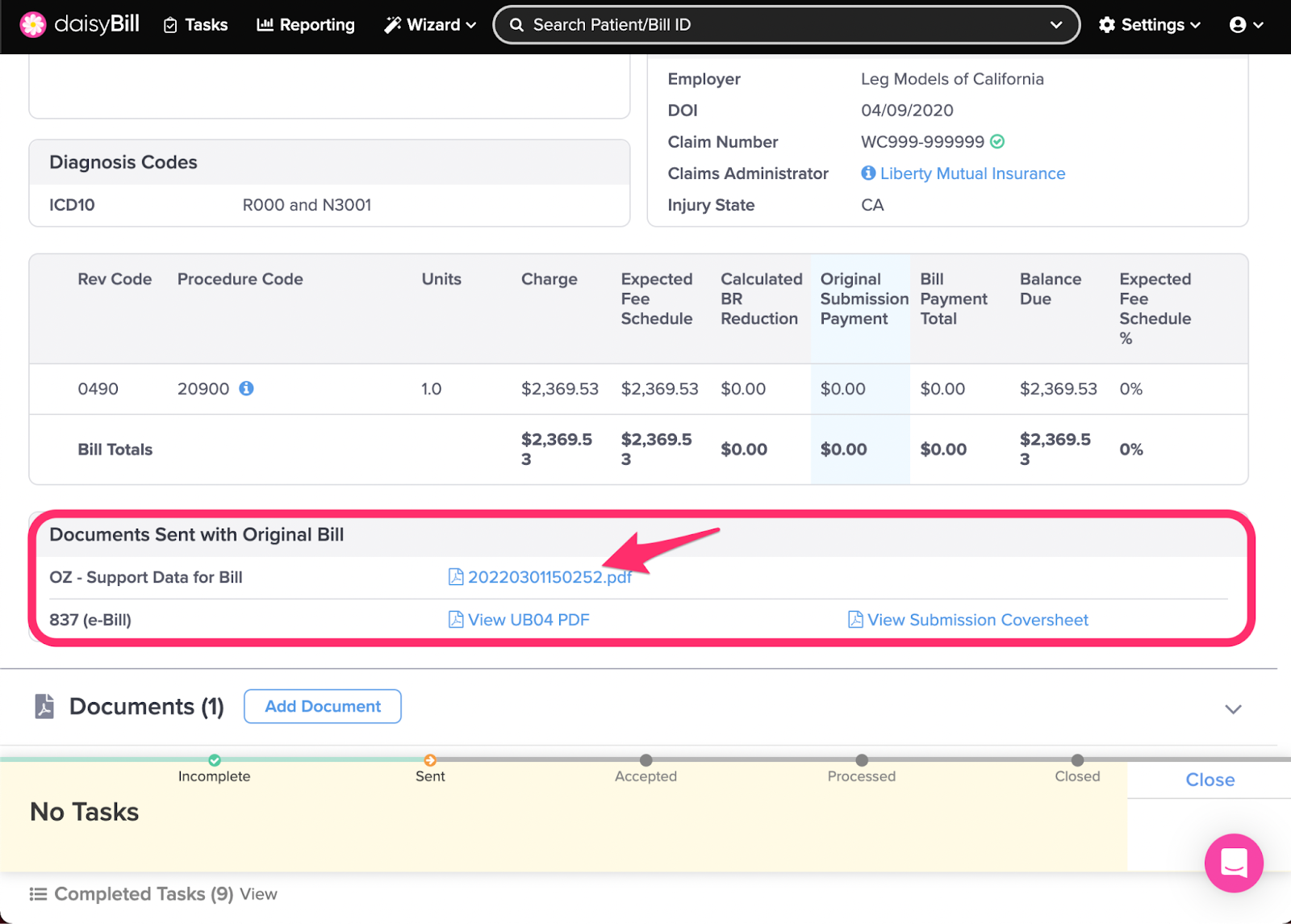The width and height of the screenshot is (1291, 924).
Task: Click the Bill Payment Total column header
Action: tap(954, 299)
